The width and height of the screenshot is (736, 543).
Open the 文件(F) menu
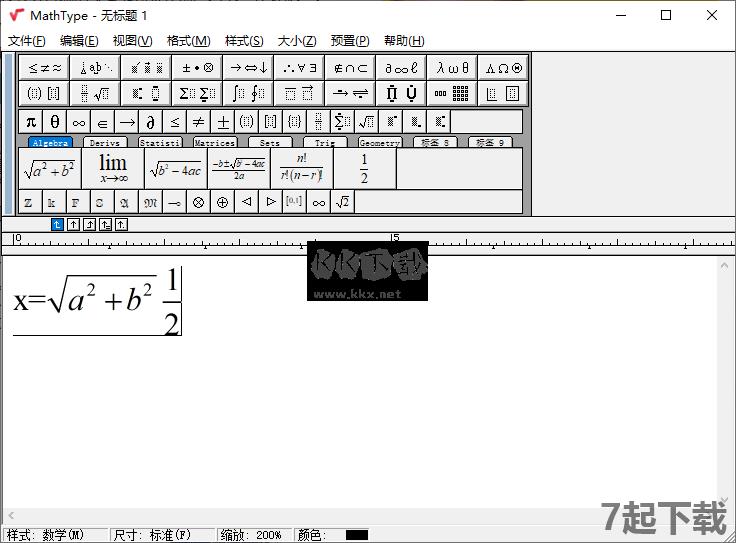pos(27,41)
